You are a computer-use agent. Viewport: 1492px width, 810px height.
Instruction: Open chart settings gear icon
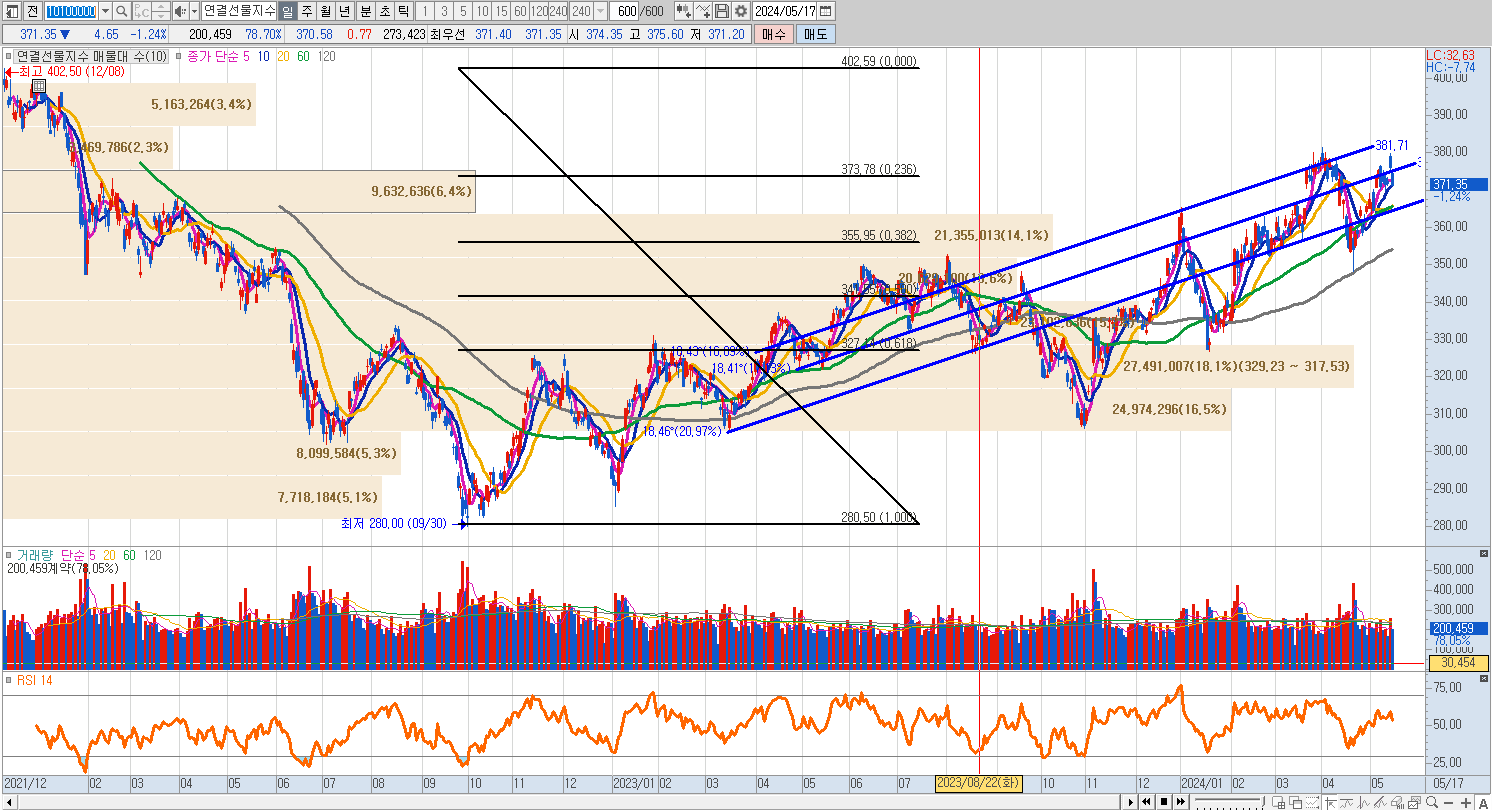tap(740, 11)
